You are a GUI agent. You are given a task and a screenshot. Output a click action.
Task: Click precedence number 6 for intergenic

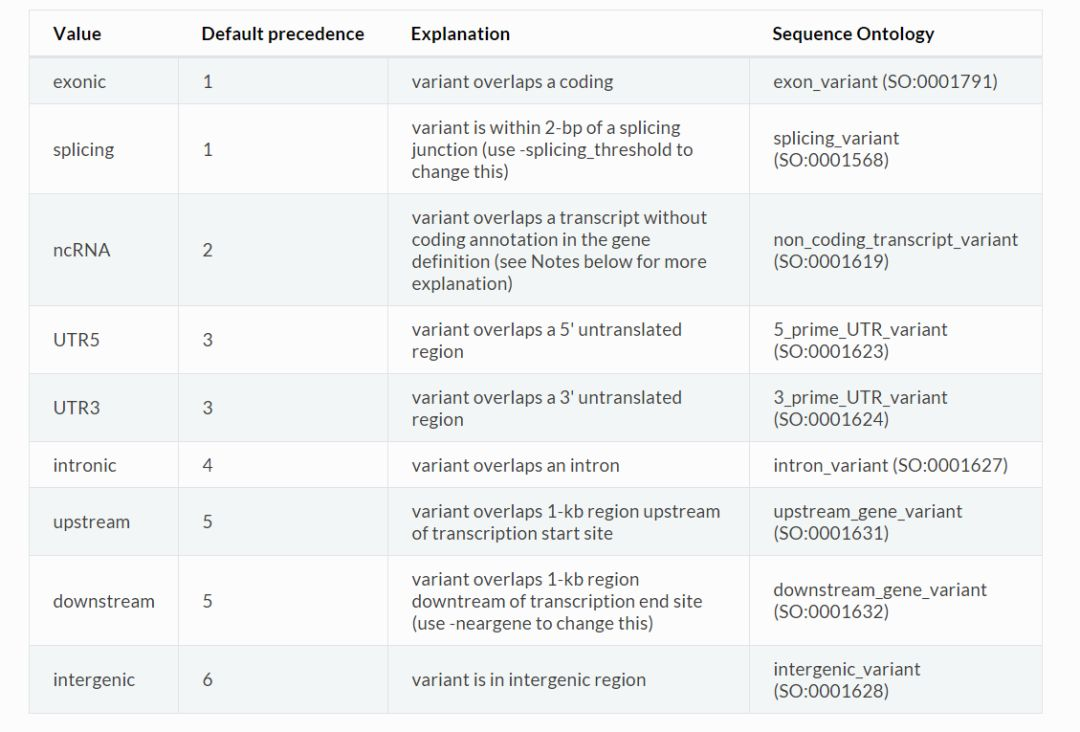pos(208,680)
